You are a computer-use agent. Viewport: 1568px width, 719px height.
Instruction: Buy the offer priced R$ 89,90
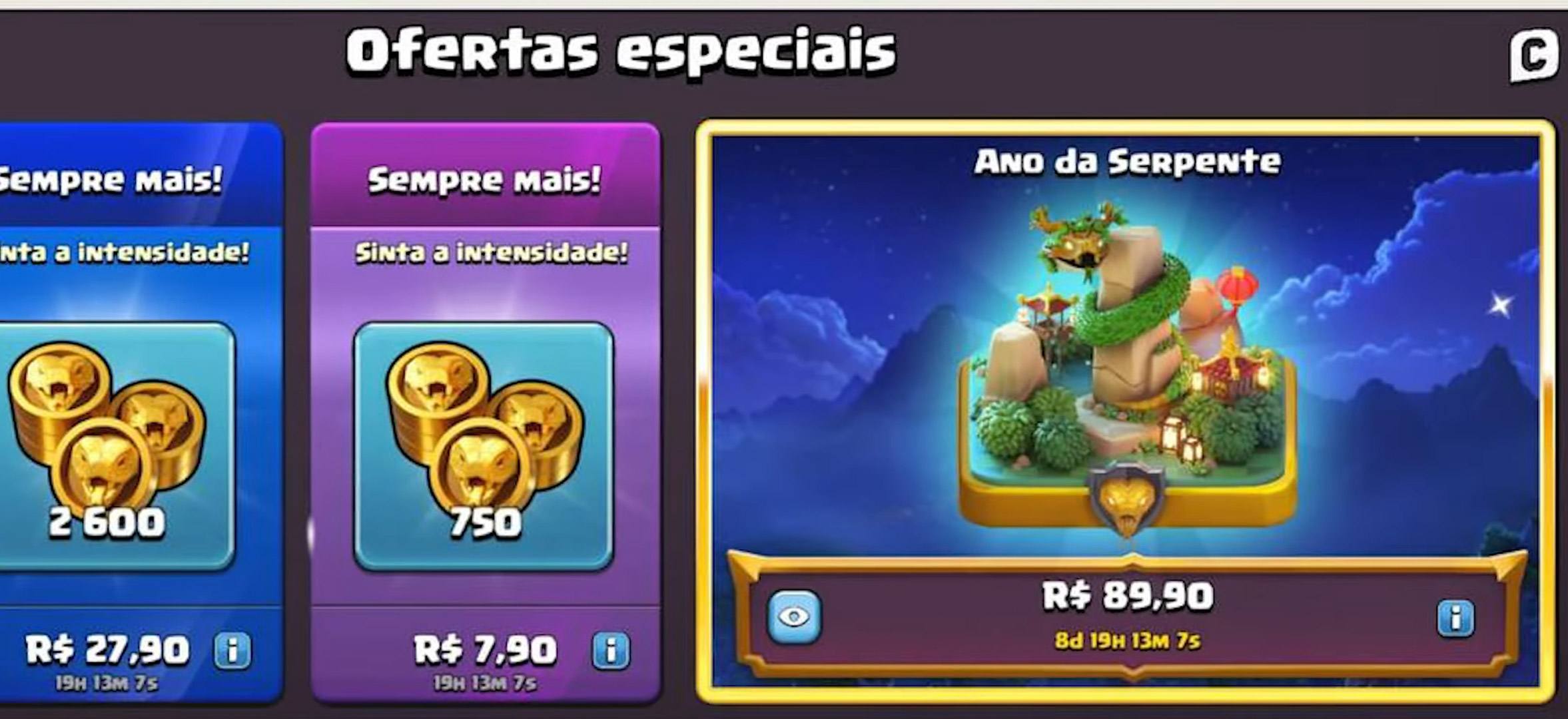point(1127,595)
